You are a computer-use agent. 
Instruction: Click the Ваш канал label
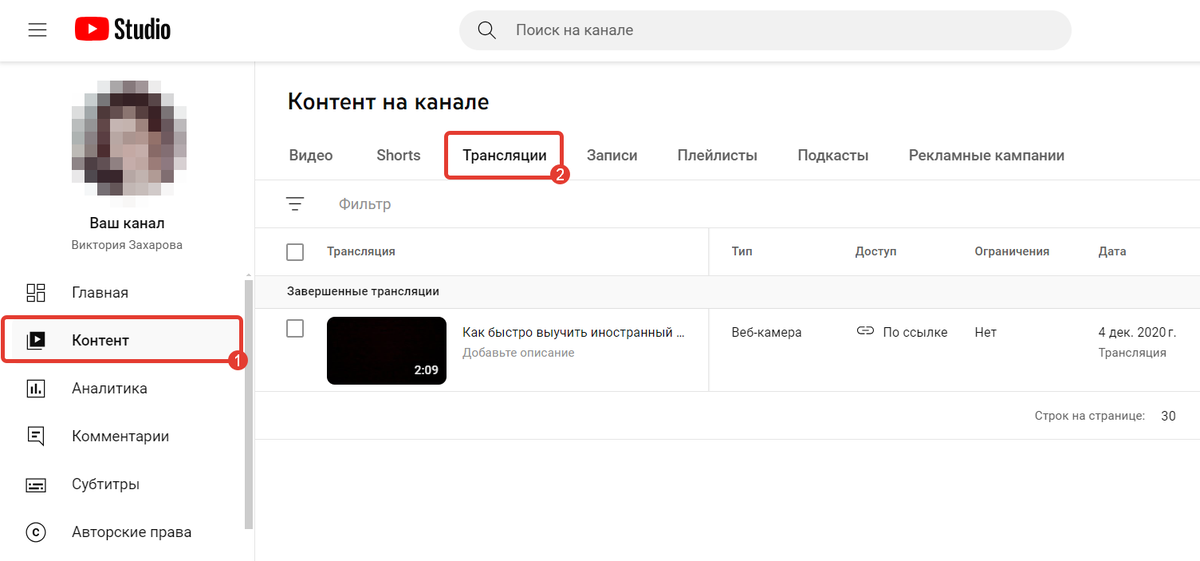[127, 223]
